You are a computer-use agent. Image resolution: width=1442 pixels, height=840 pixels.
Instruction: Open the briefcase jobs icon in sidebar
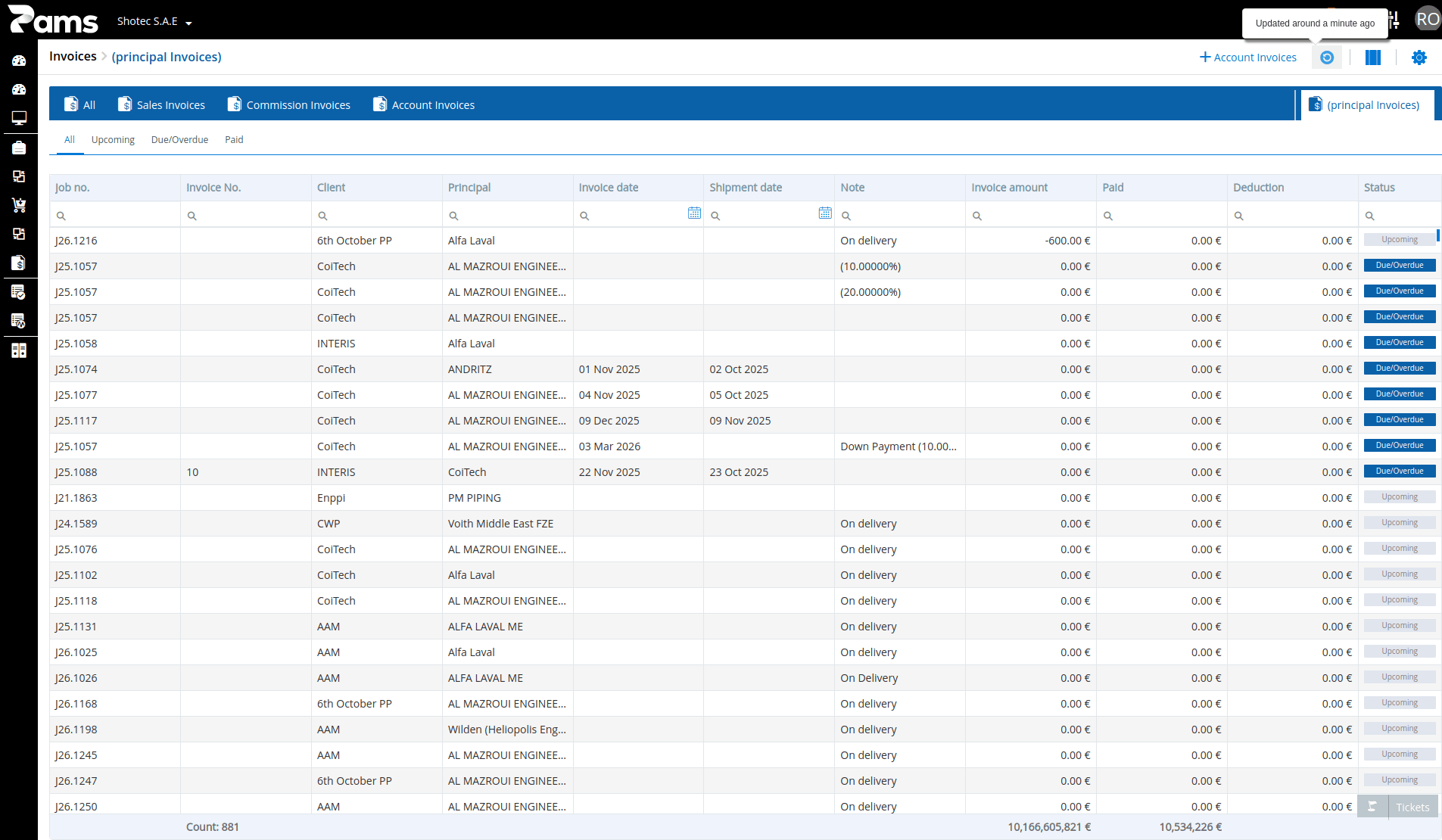pos(19,148)
